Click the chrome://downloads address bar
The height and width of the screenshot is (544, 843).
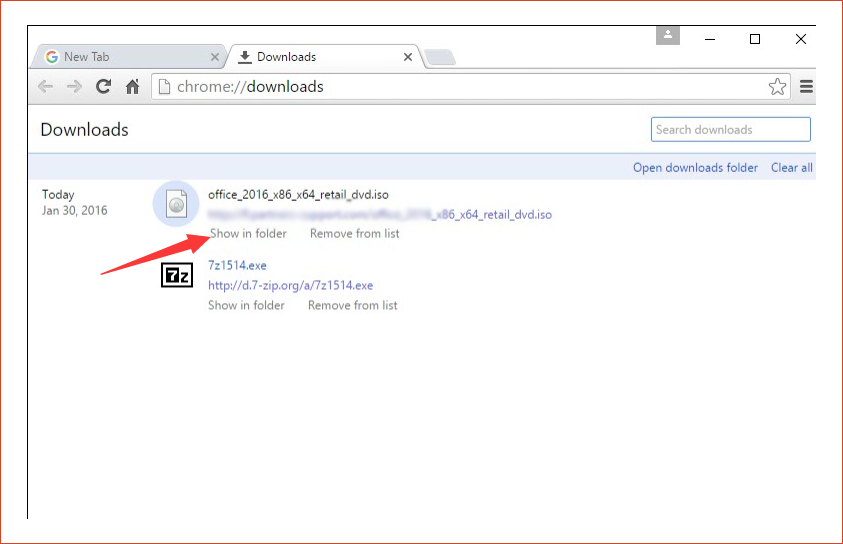click(x=460, y=87)
